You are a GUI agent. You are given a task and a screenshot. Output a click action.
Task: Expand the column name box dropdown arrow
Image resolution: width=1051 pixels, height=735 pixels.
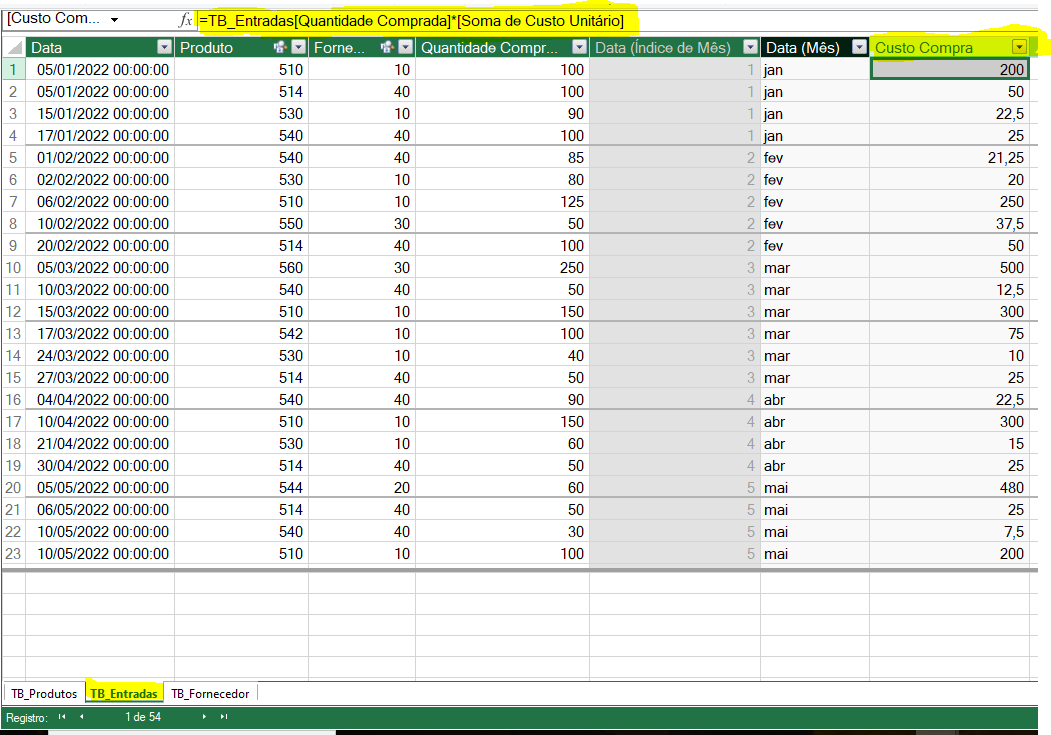click(x=115, y=19)
